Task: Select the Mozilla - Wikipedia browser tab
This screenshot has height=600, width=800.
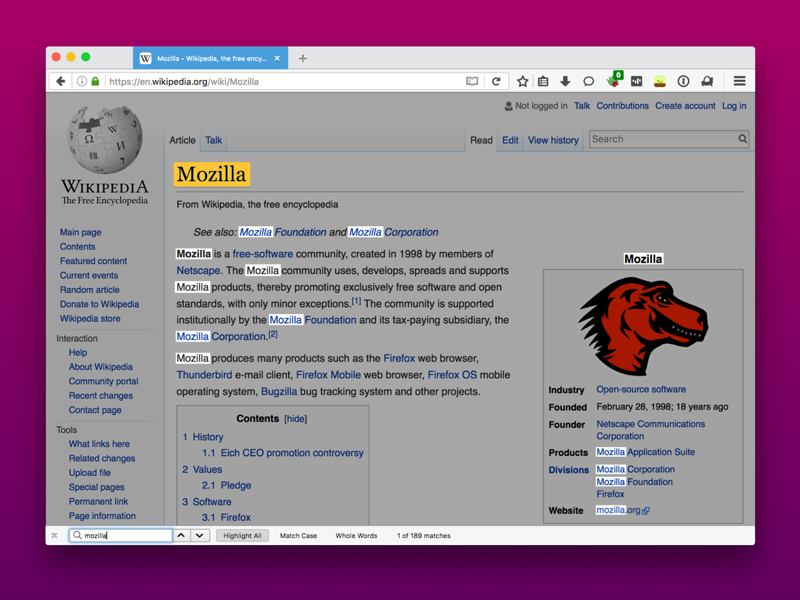Action: pos(211,59)
